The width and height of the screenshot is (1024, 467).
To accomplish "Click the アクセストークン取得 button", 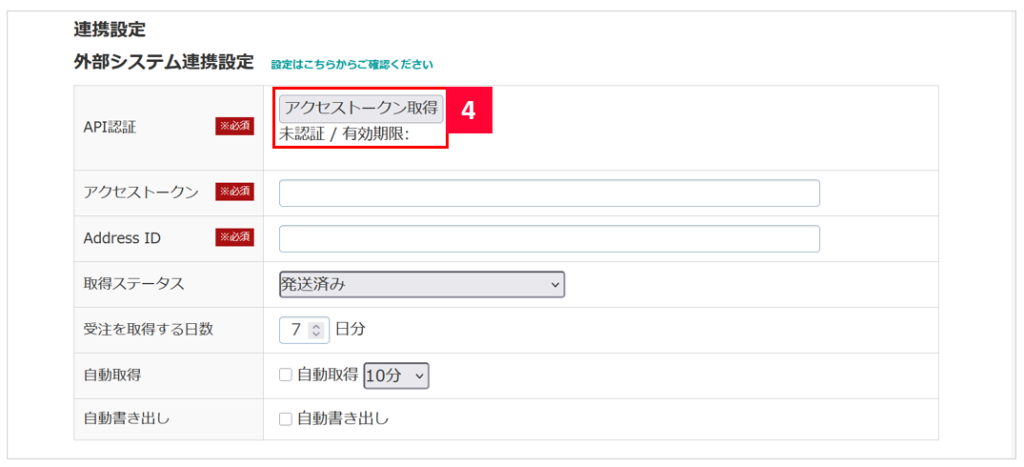I will click(x=361, y=109).
